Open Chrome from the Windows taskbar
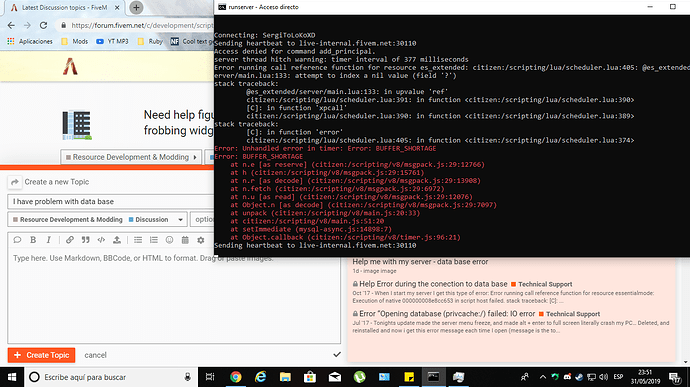The width and height of the screenshot is (690, 387). tap(236, 377)
